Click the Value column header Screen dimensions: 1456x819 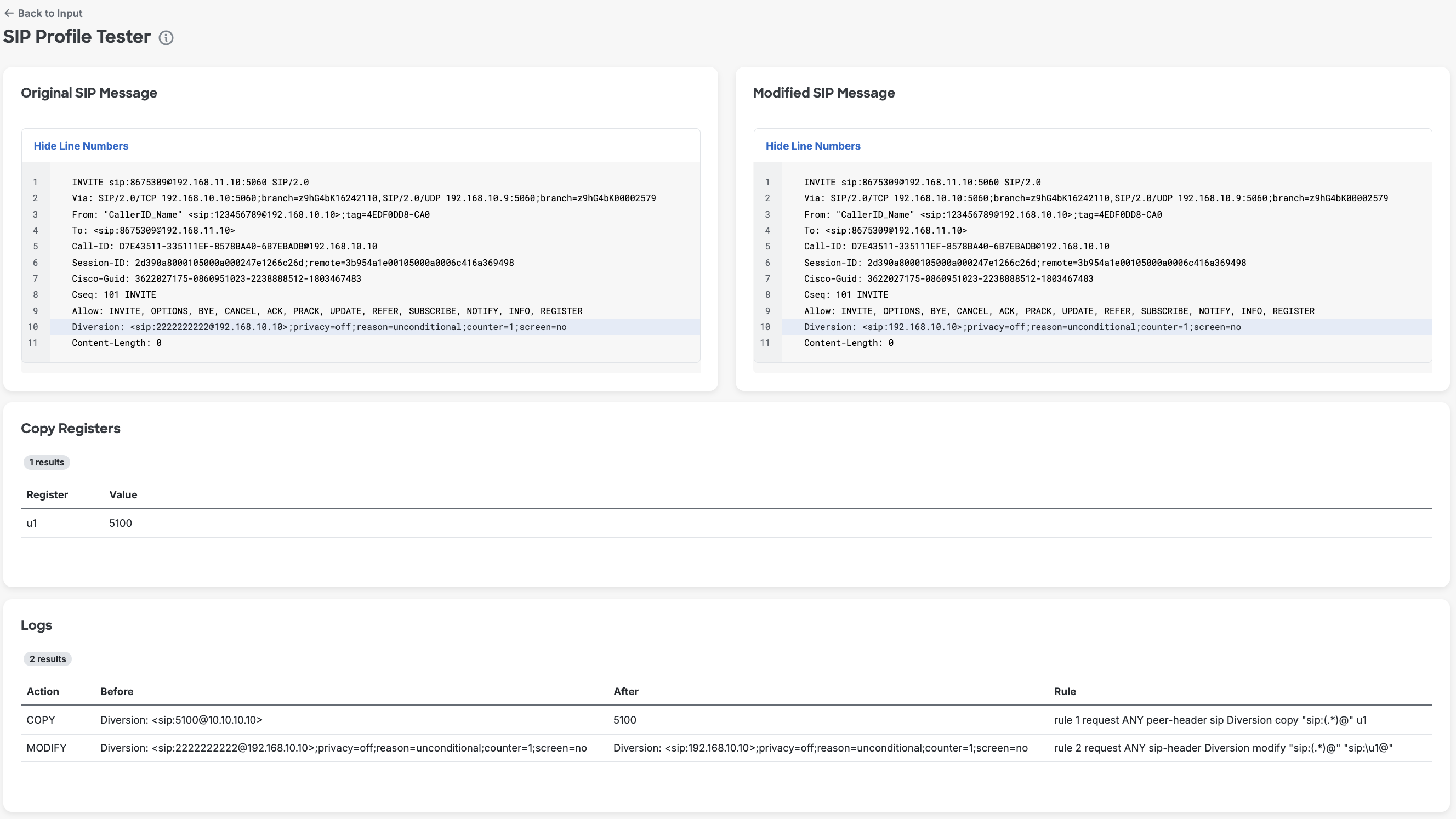[x=123, y=494]
